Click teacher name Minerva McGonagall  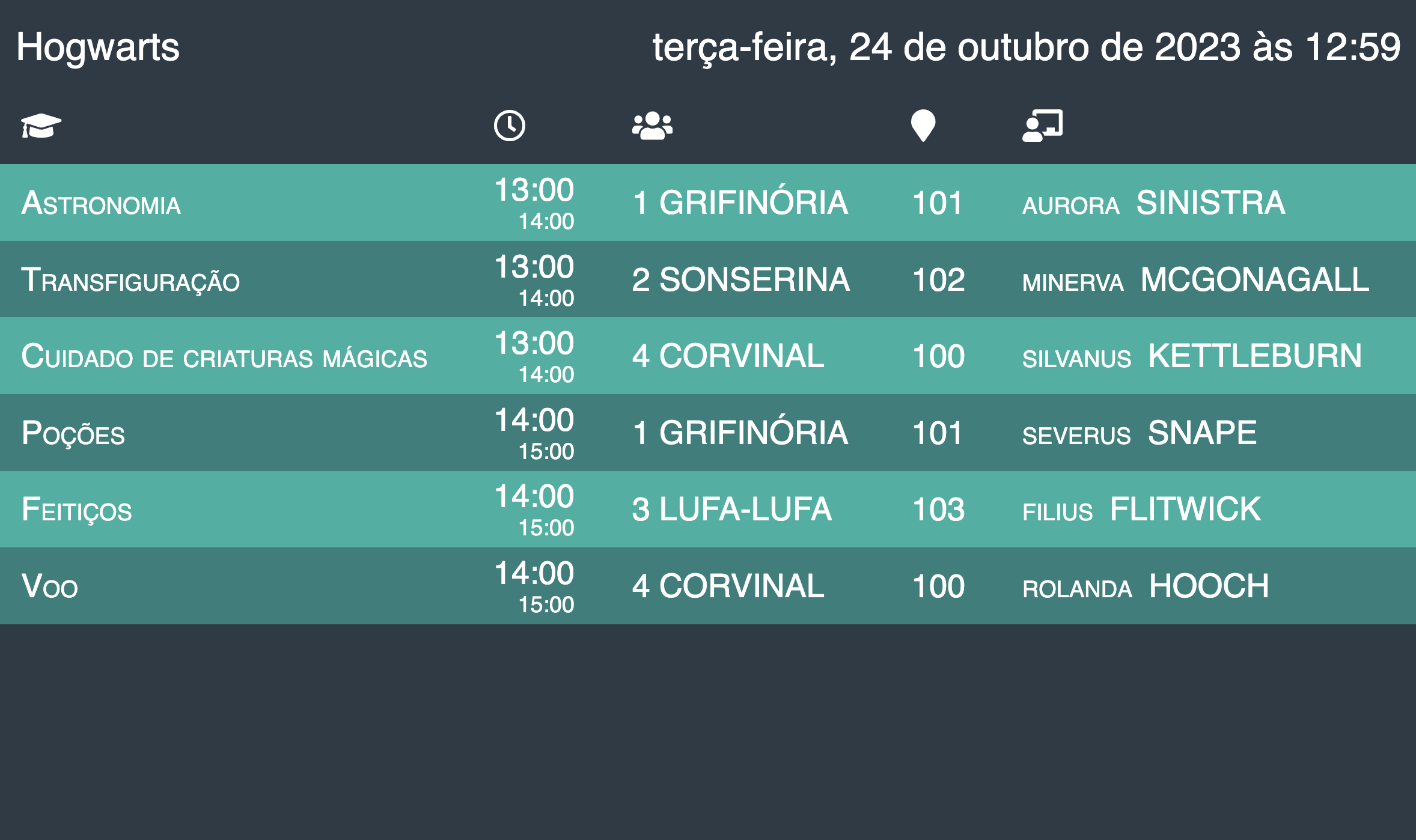(1195, 280)
